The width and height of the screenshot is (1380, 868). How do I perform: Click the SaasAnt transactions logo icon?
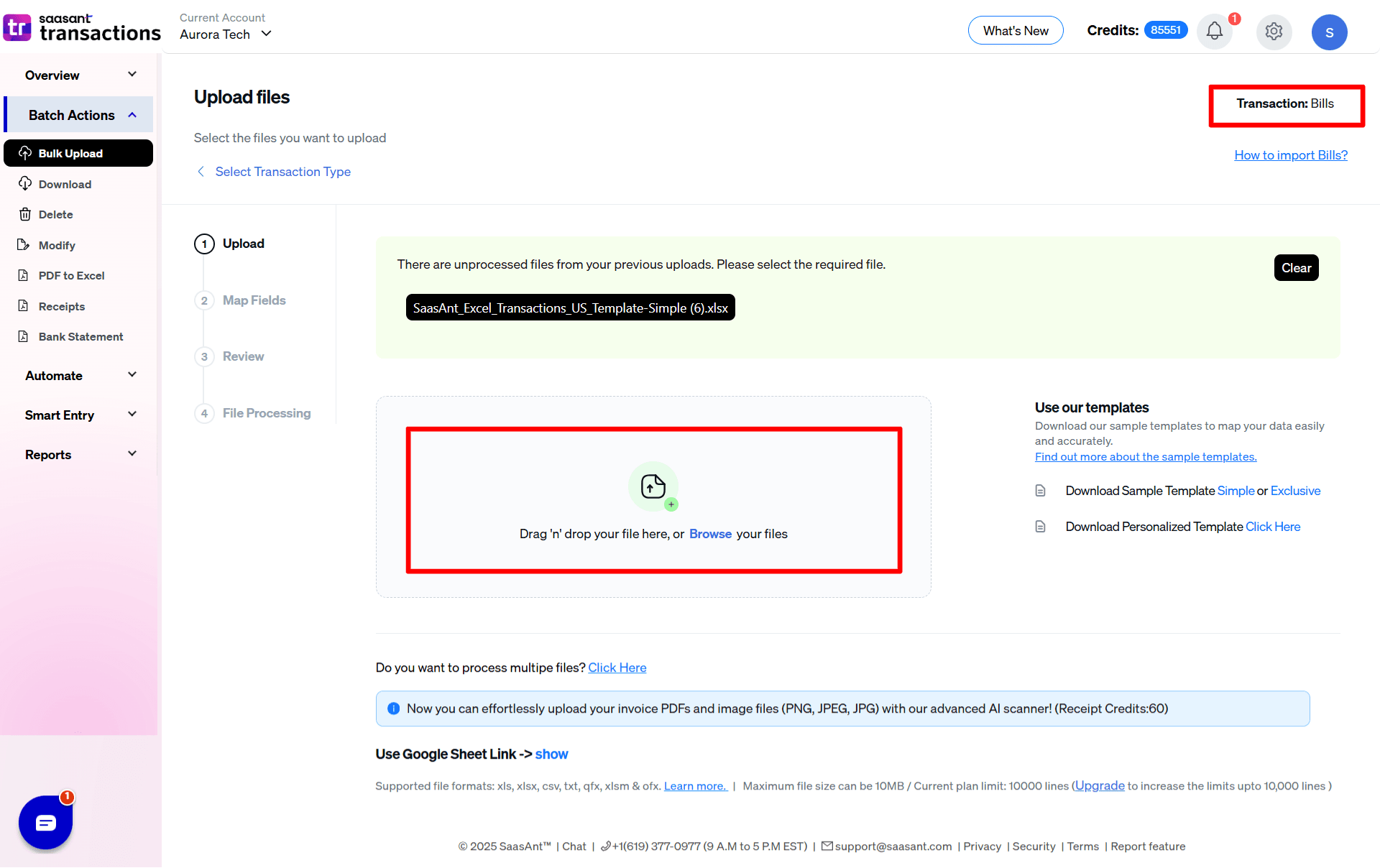pos(17,27)
